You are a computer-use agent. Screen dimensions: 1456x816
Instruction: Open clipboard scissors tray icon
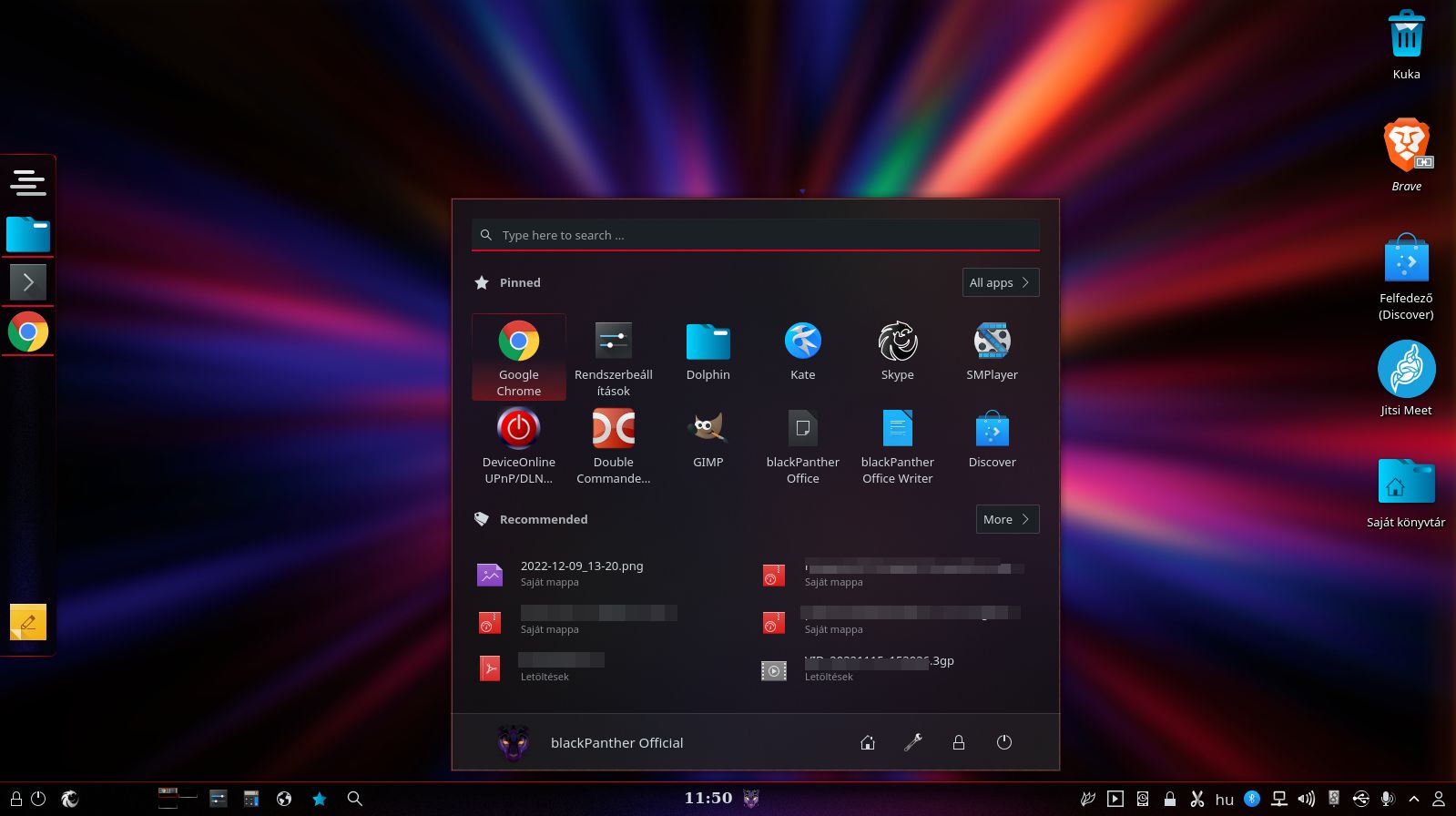pyautogui.click(x=1197, y=799)
